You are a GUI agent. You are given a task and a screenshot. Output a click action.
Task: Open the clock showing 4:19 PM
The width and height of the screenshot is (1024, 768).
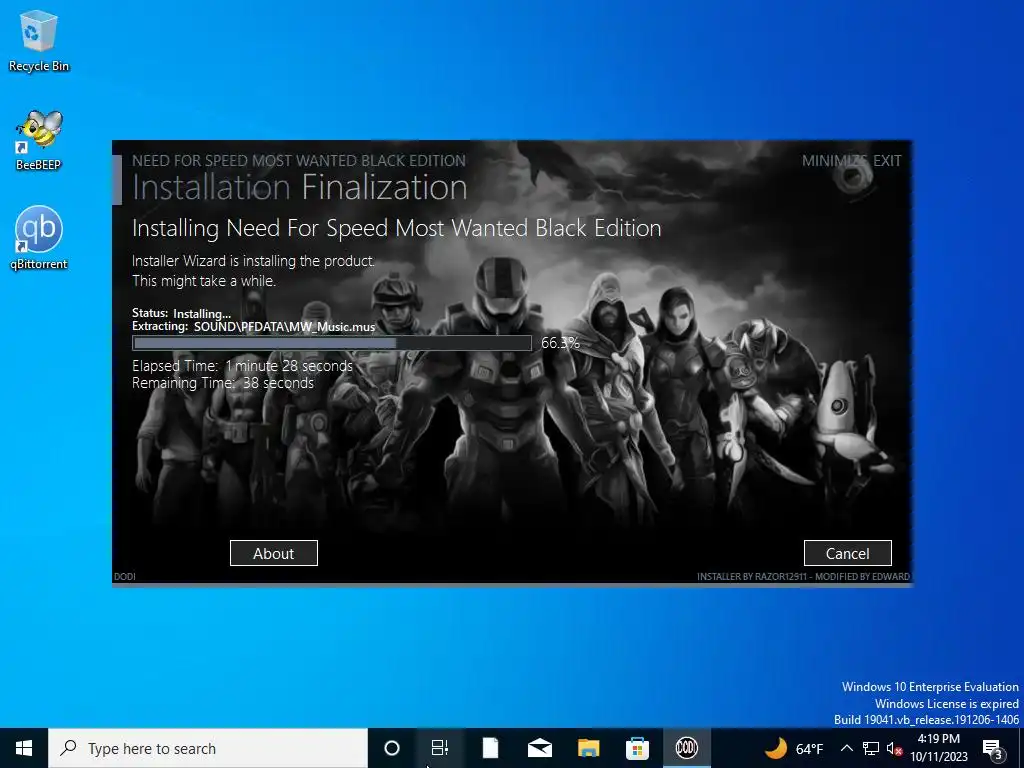point(938,748)
